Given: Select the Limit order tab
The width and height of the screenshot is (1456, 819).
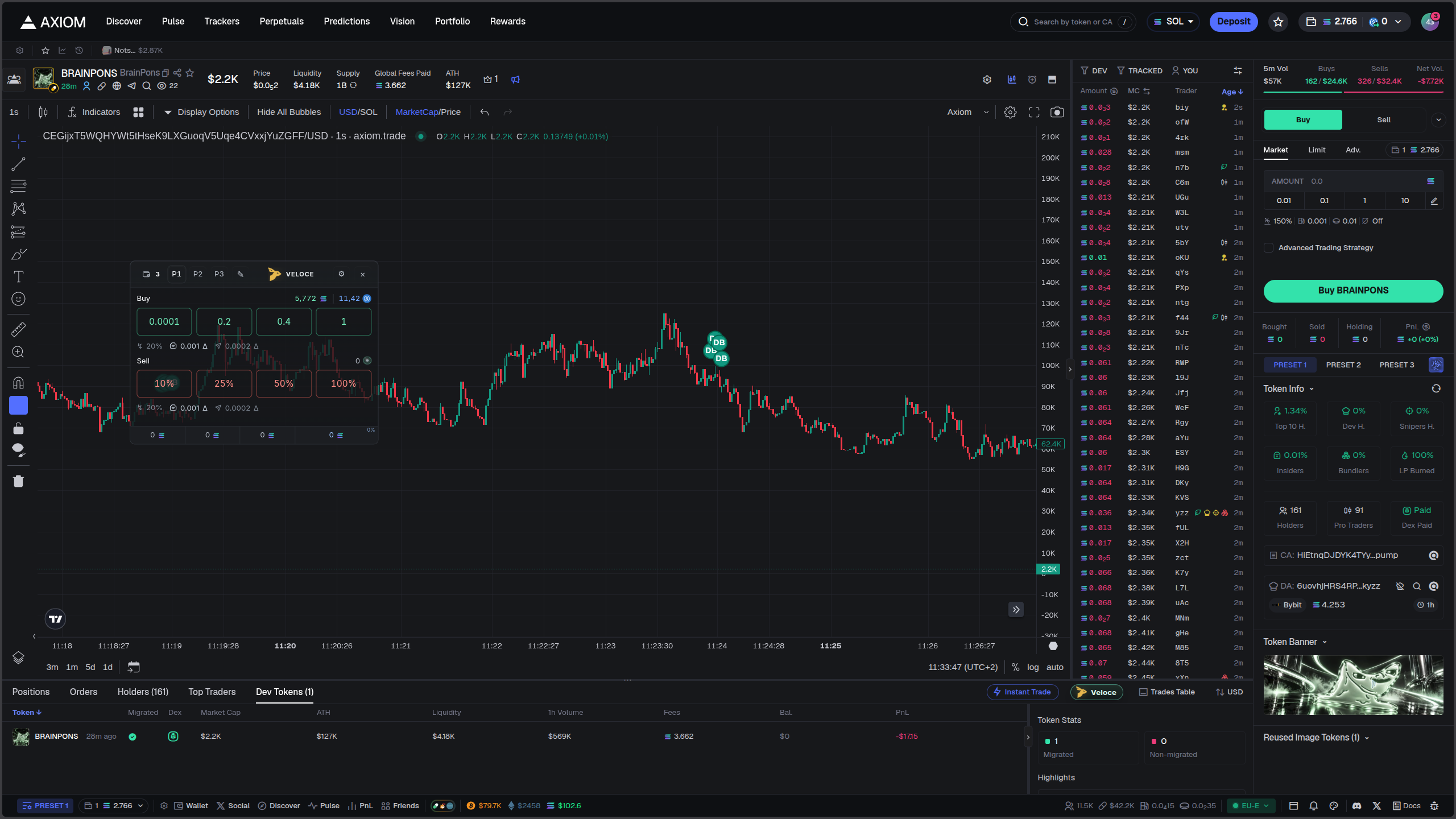Looking at the screenshot, I should 1317,150.
